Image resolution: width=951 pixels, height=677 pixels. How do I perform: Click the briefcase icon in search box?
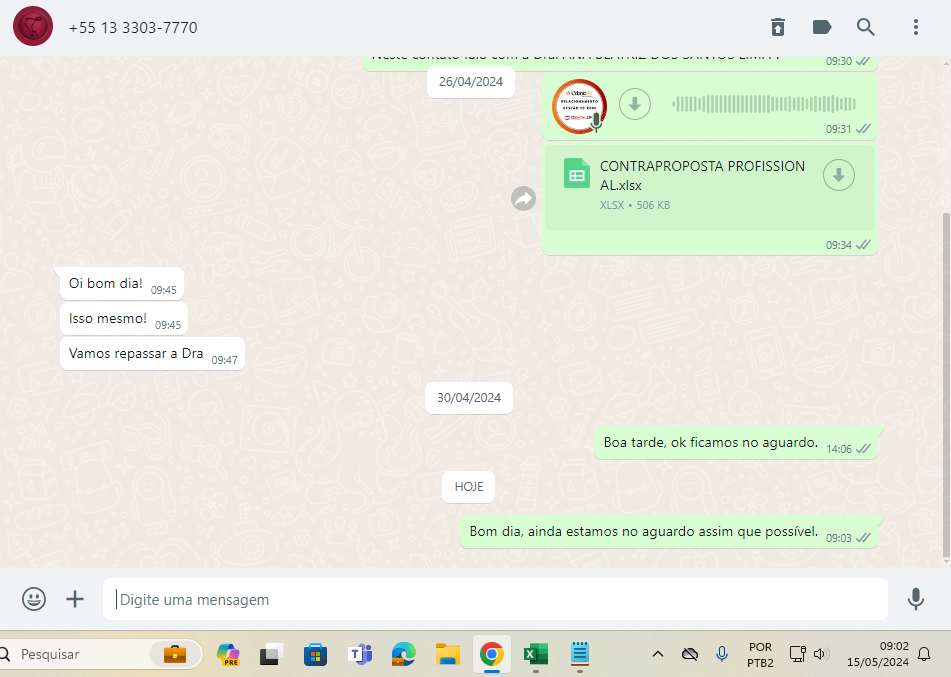175,654
